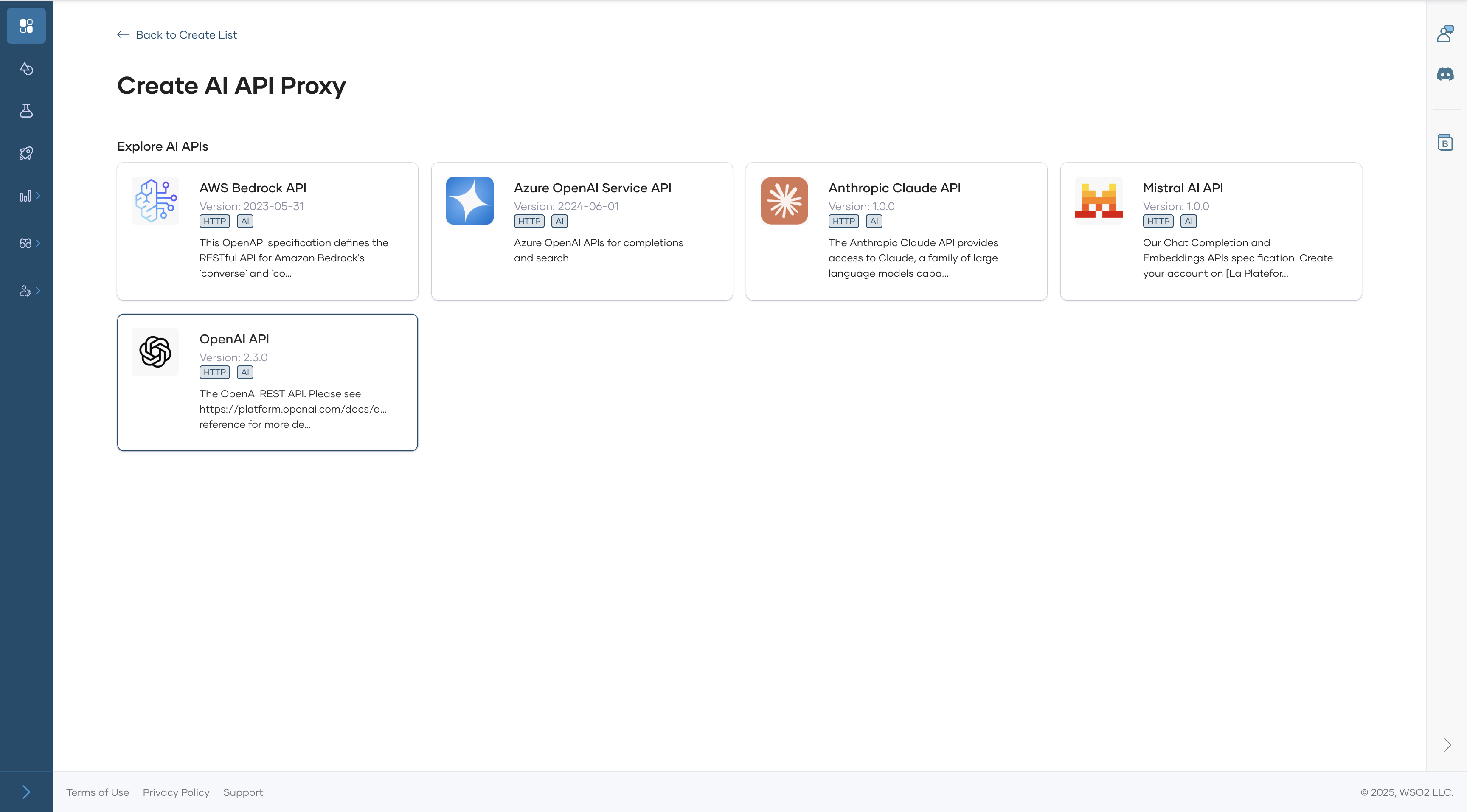Expand the administration section chevron
This screenshot has width=1467, height=812.
(x=39, y=290)
